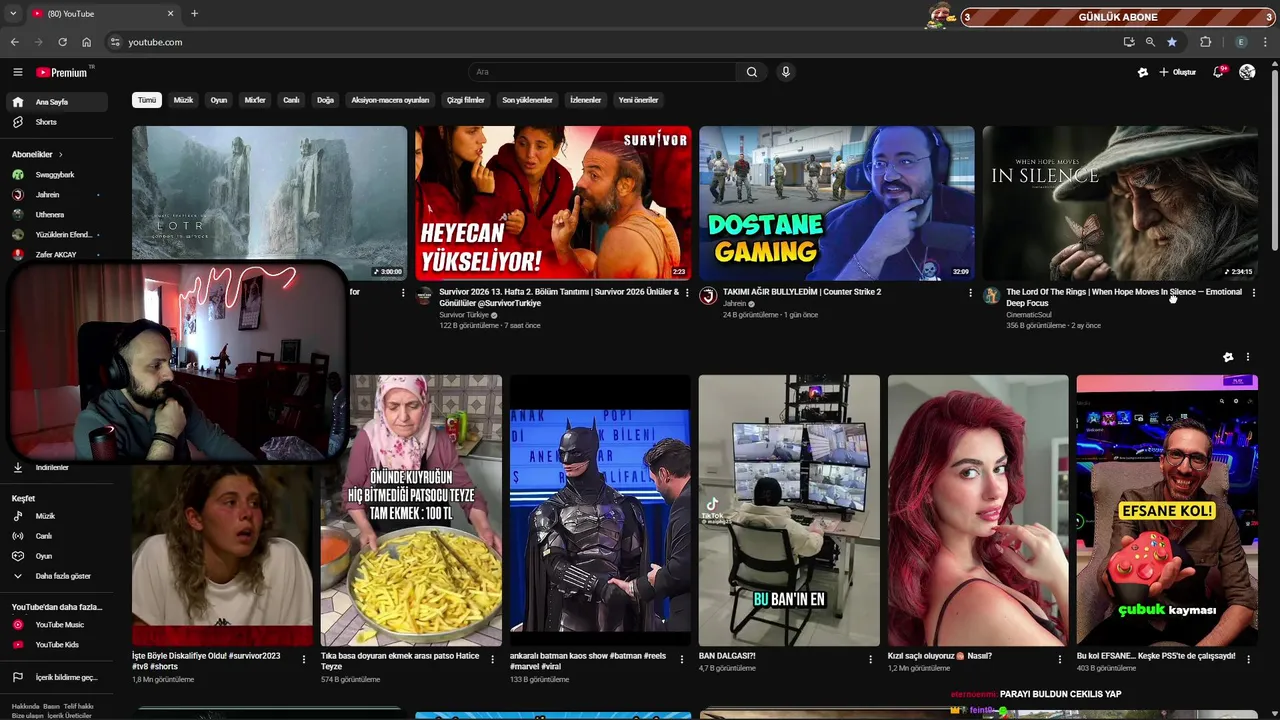Click the sparkle icon next to Oluştur
Image resolution: width=1280 pixels, height=720 pixels.
(1143, 72)
